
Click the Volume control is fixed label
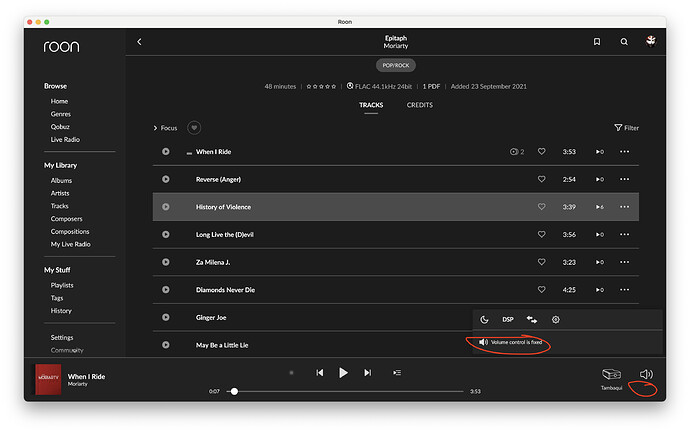coord(516,342)
